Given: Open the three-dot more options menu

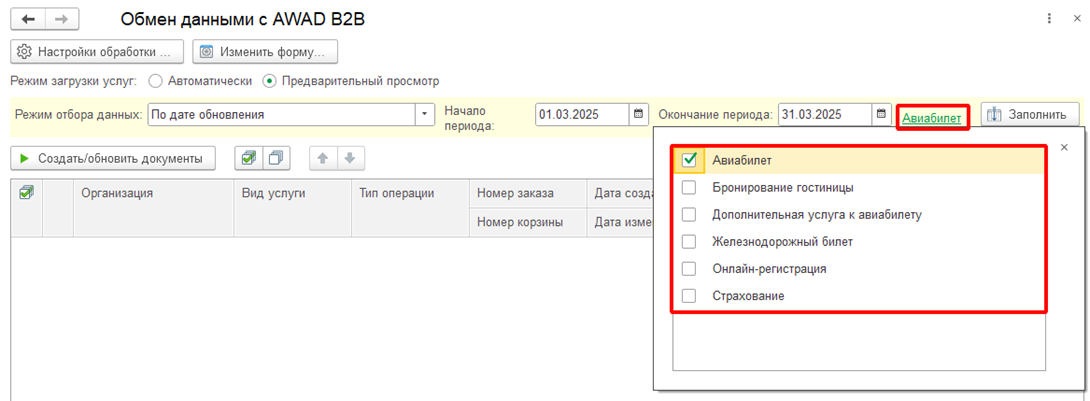Looking at the screenshot, I should pyautogui.click(x=1049, y=19).
